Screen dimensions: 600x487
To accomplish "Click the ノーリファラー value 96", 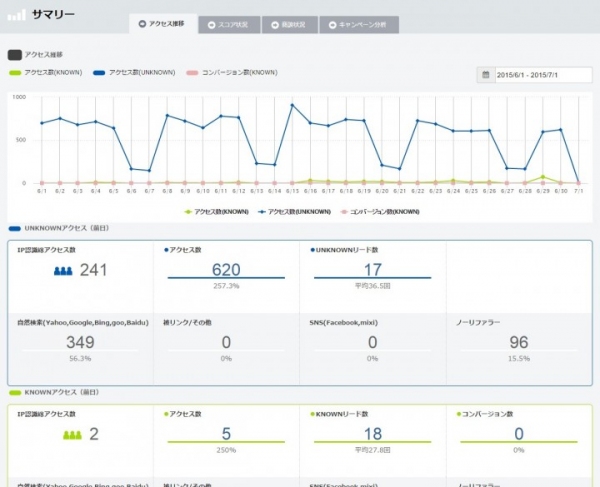I will (x=519, y=342).
